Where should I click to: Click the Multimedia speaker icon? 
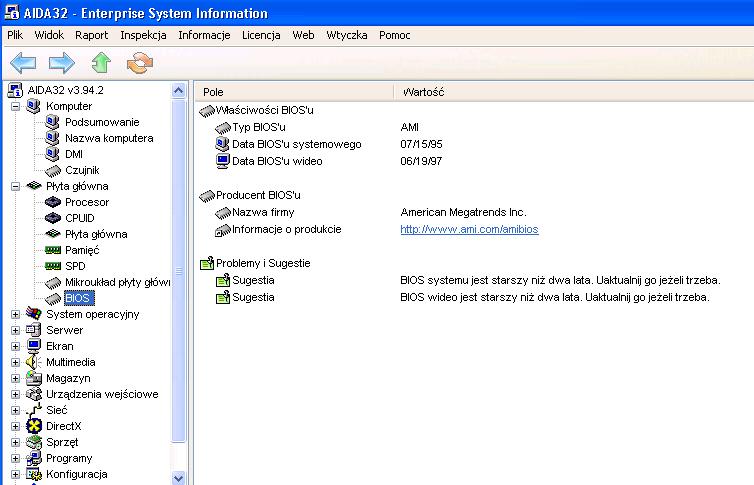coord(34,362)
